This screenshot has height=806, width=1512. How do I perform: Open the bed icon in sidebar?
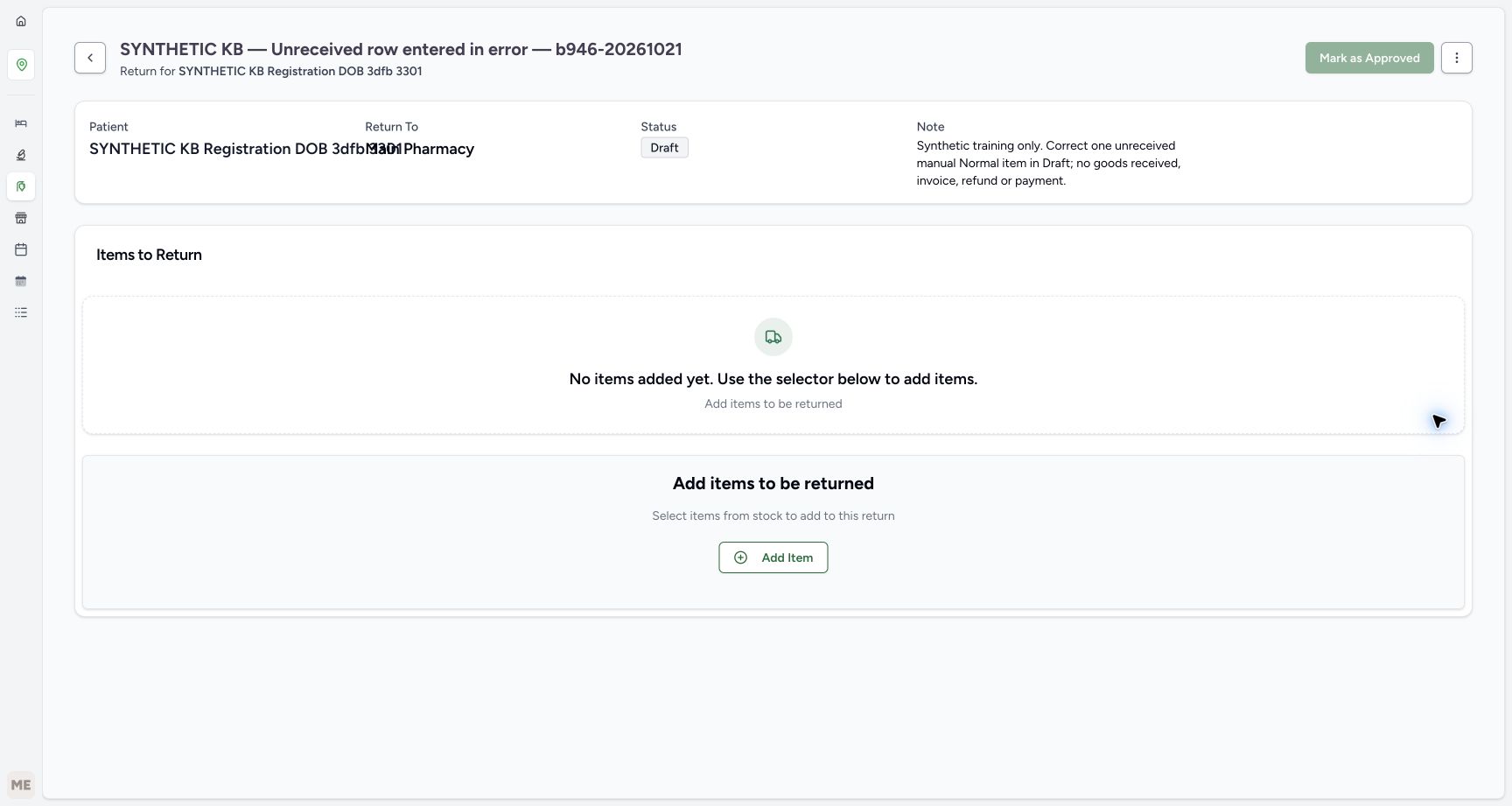pos(21,123)
